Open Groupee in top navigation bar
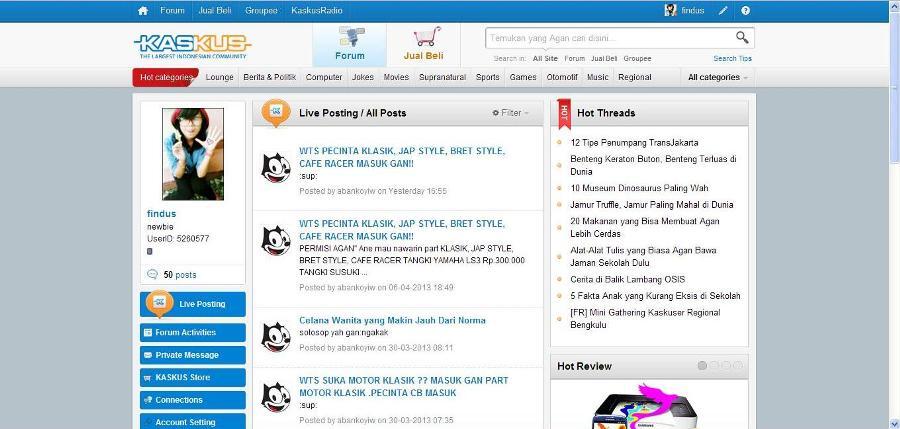900x429 pixels. pyautogui.click(x=261, y=10)
